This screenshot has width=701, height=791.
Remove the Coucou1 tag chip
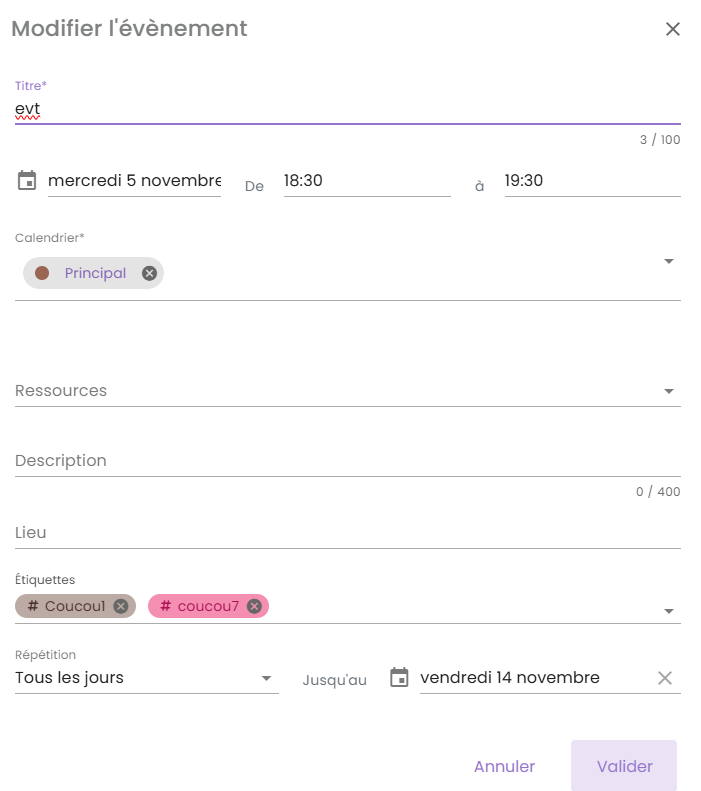click(121, 606)
